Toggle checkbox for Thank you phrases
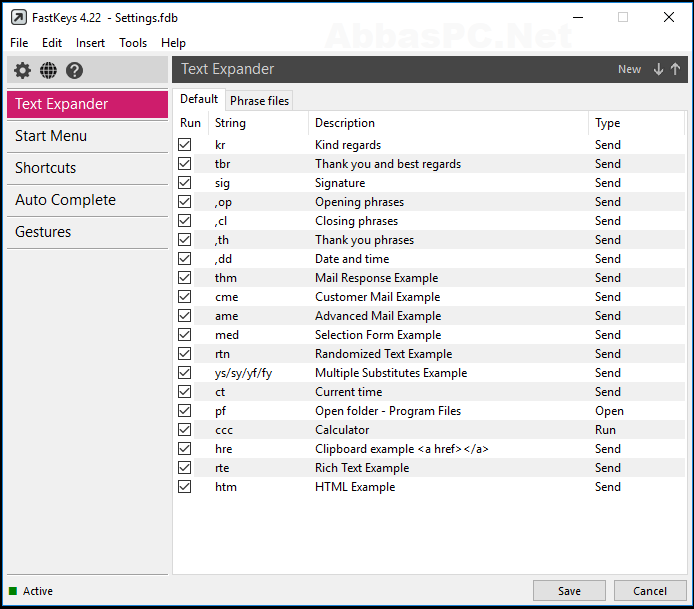The width and height of the screenshot is (694, 609). [185, 240]
